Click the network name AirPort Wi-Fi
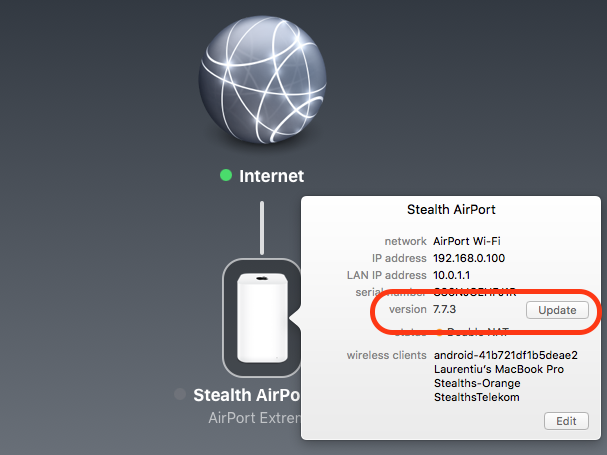607x455 pixels. pos(466,241)
